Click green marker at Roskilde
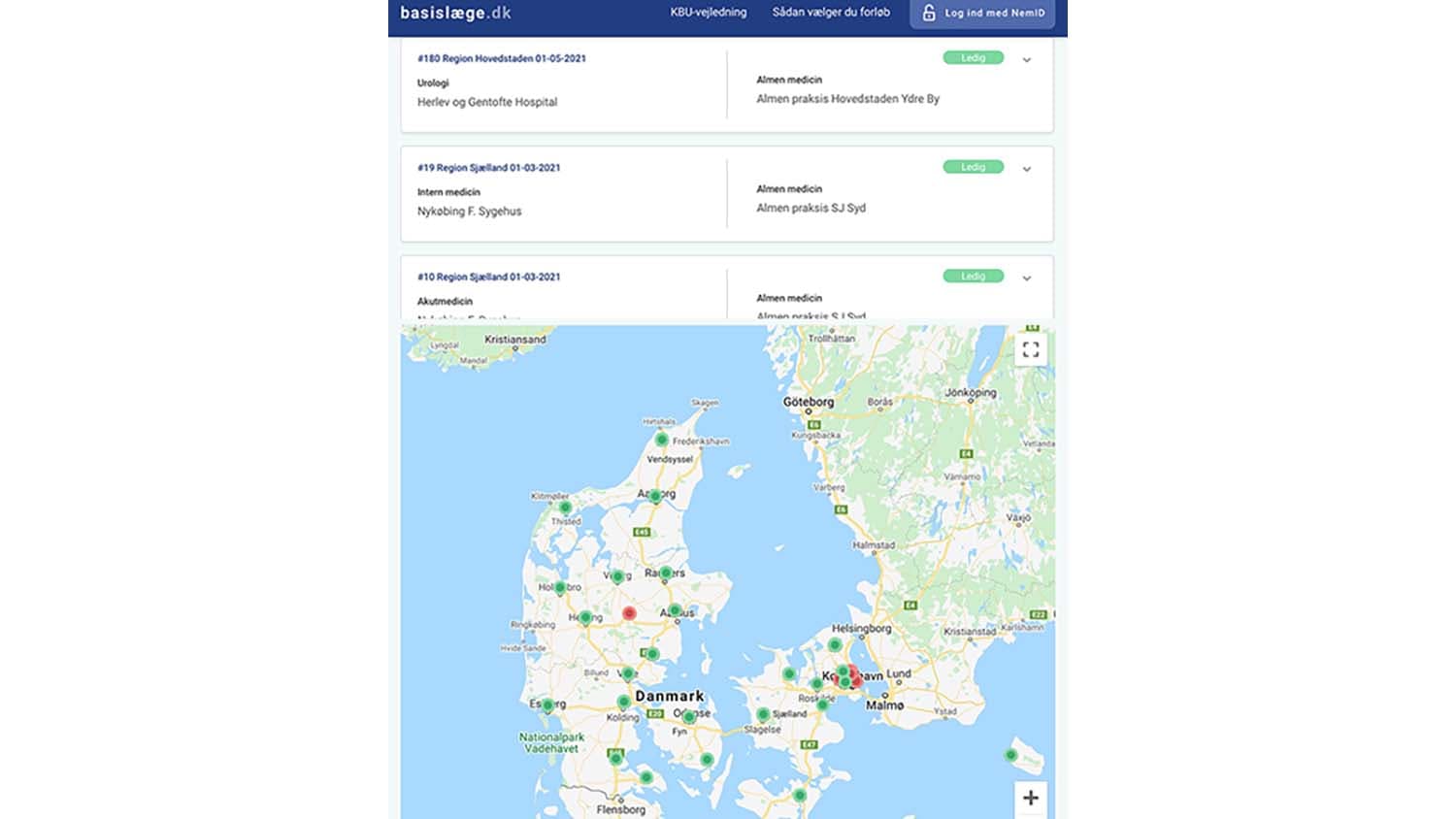The image size is (1456, 819). pyautogui.click(x=817, y=685)
